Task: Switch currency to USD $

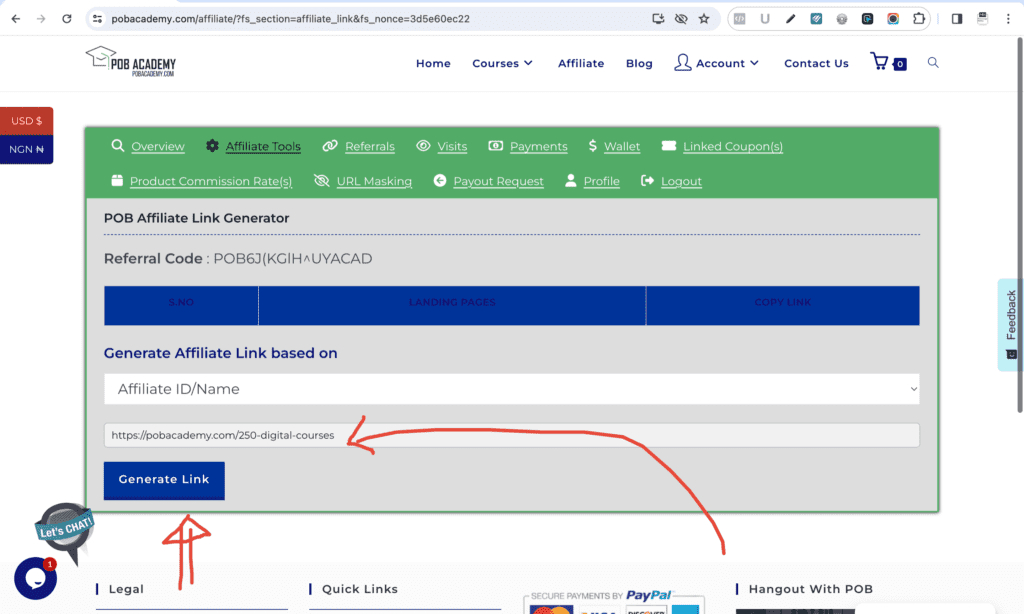Action: click(x=26, y=121)
